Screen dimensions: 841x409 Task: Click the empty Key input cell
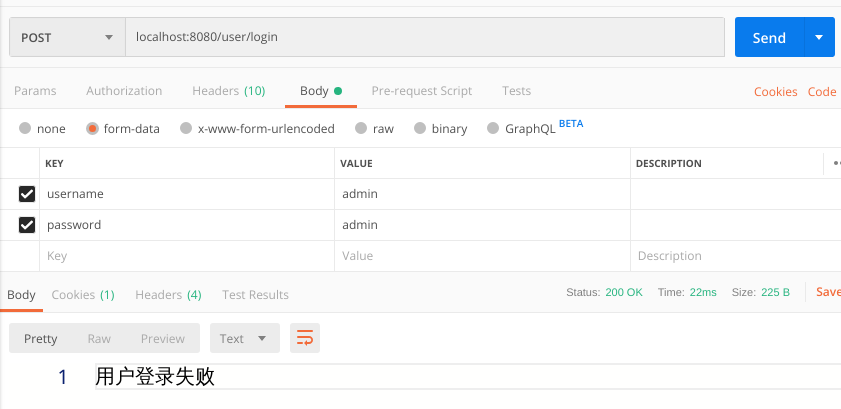click(188, 256)
